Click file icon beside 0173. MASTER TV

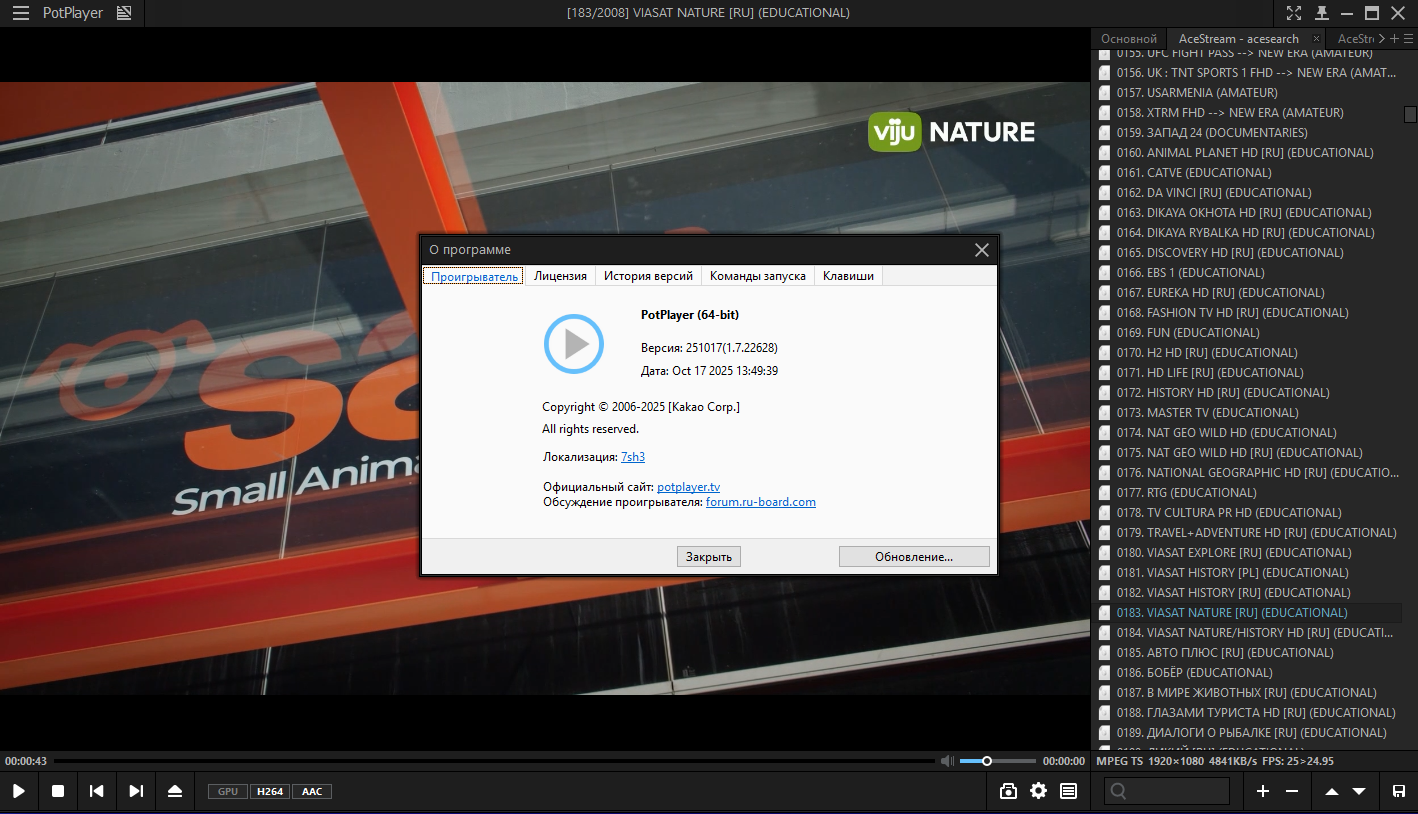click(x=1105, y=413)
